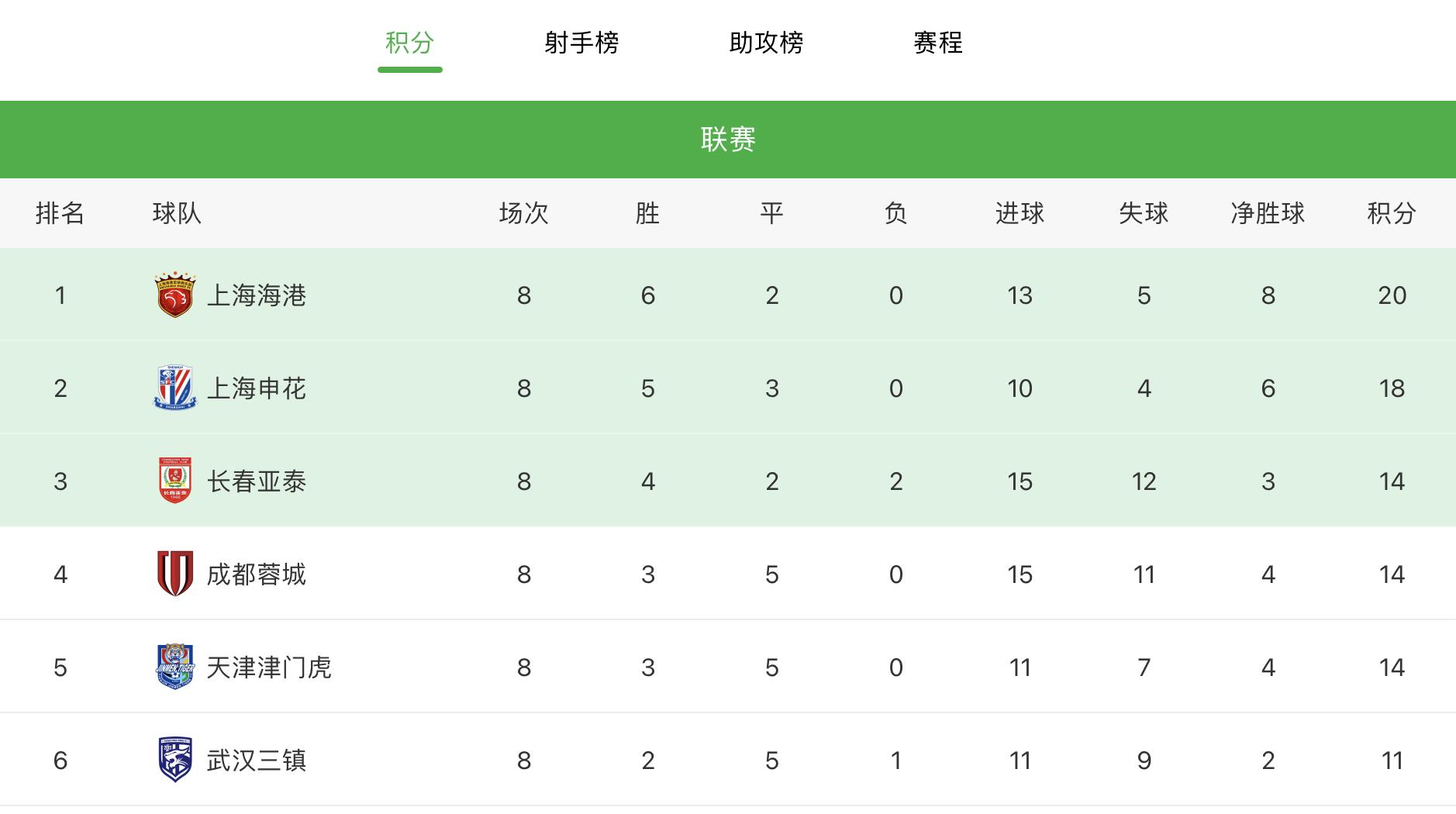Open the 助攻榜 tab

point(766,43)
